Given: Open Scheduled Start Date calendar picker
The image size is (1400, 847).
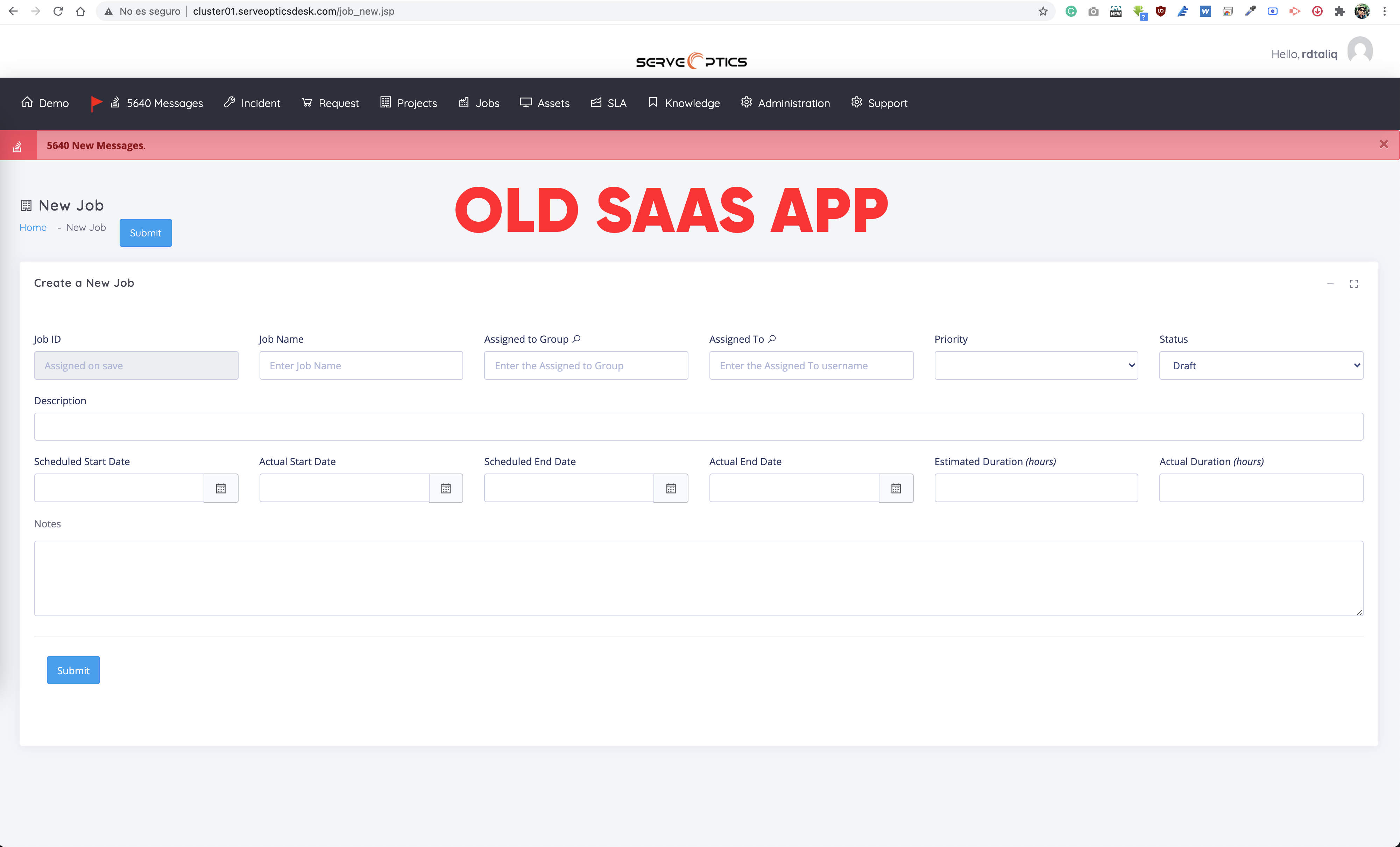Looking at the screenshot, I should point(220,488).
